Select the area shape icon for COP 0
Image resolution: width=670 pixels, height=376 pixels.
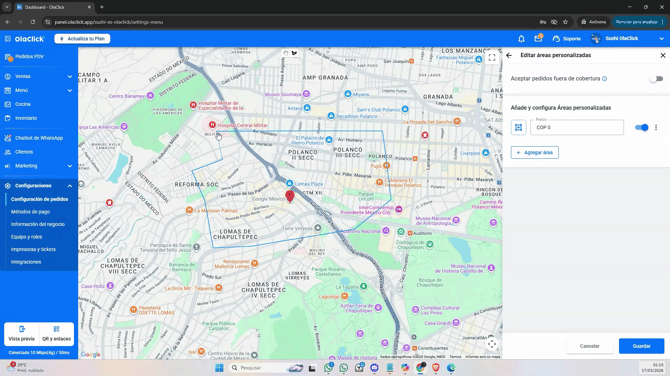(x=518, y=127)
